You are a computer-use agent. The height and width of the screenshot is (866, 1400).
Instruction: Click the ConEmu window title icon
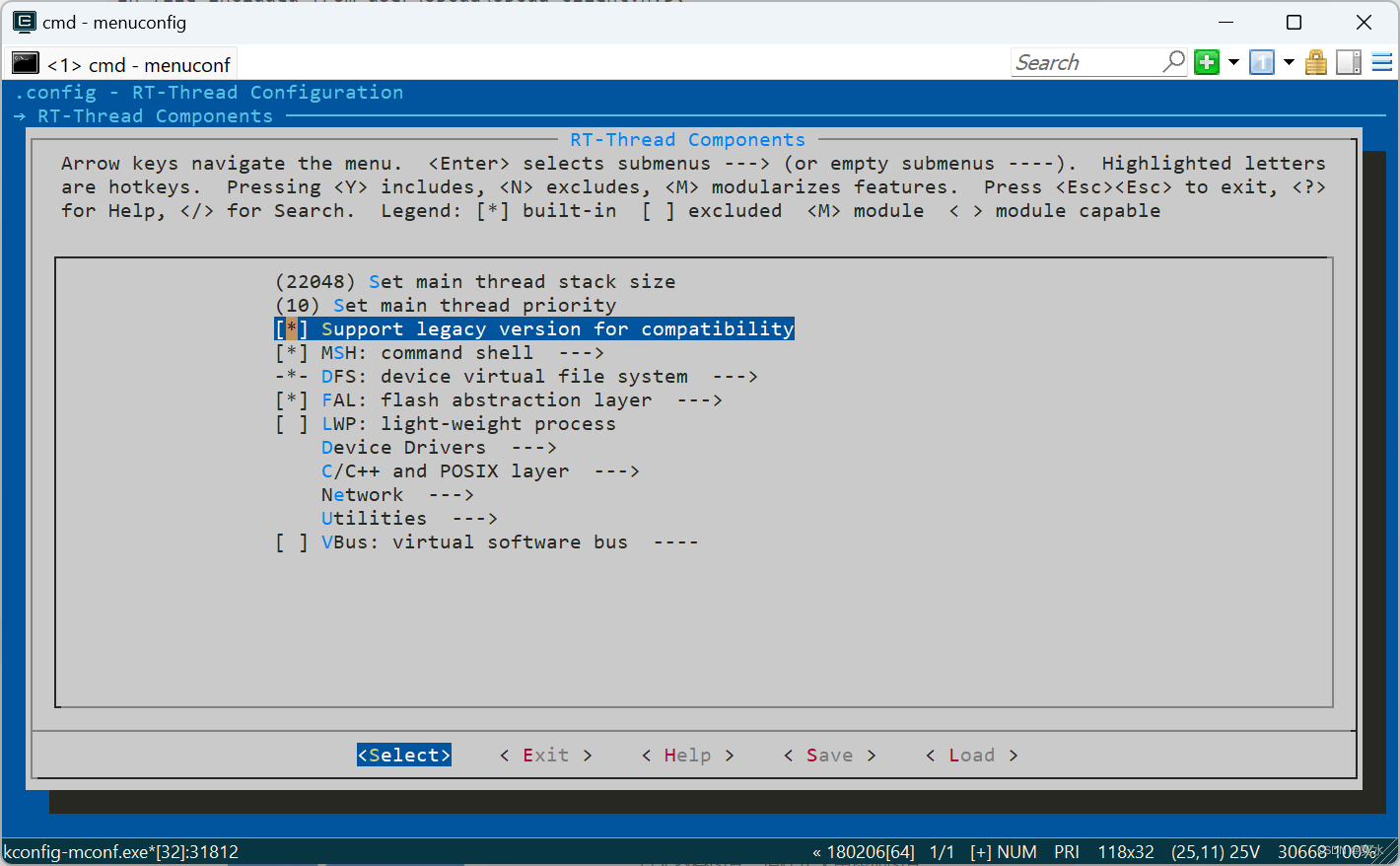[x=24, y=22]
